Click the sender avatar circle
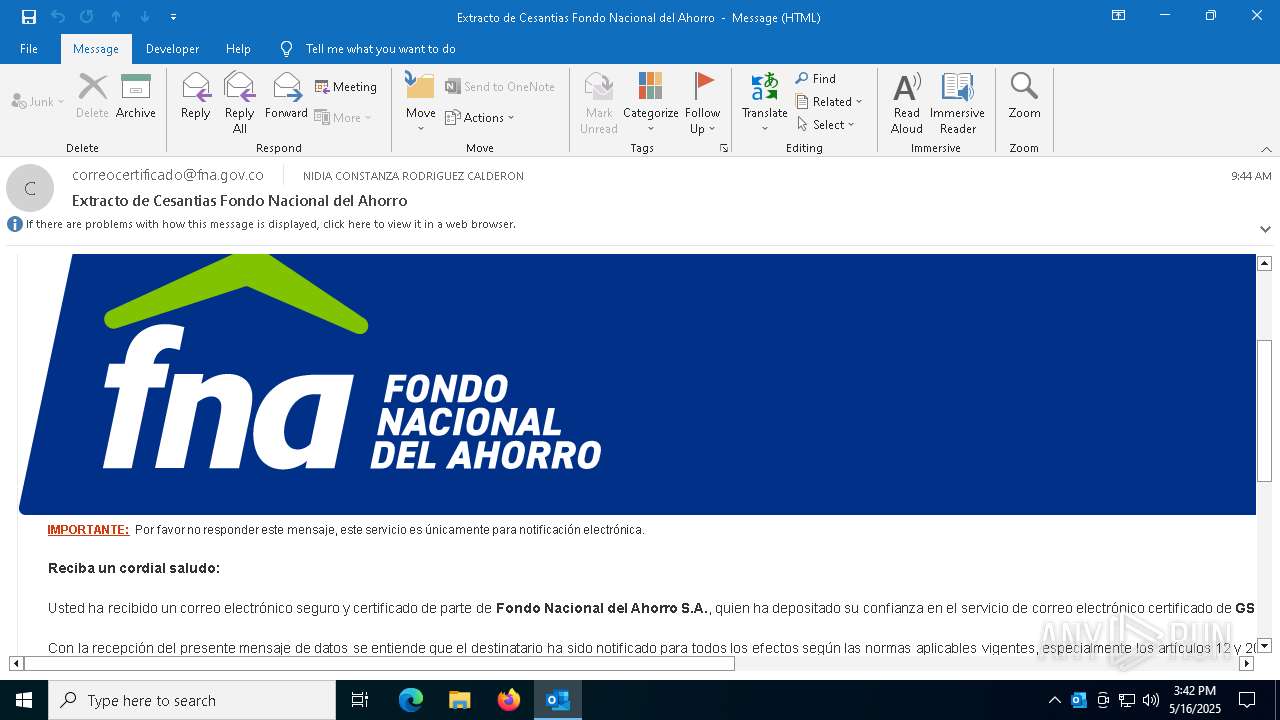 pyautogui.click(x=30, y=188)
